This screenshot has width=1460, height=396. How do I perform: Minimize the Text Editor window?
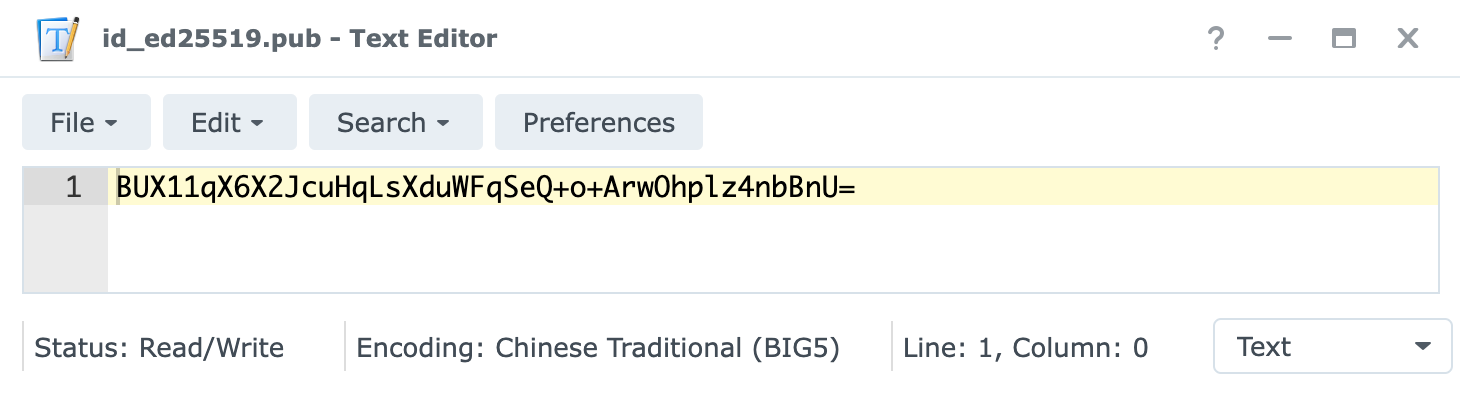click(1280, 39)
